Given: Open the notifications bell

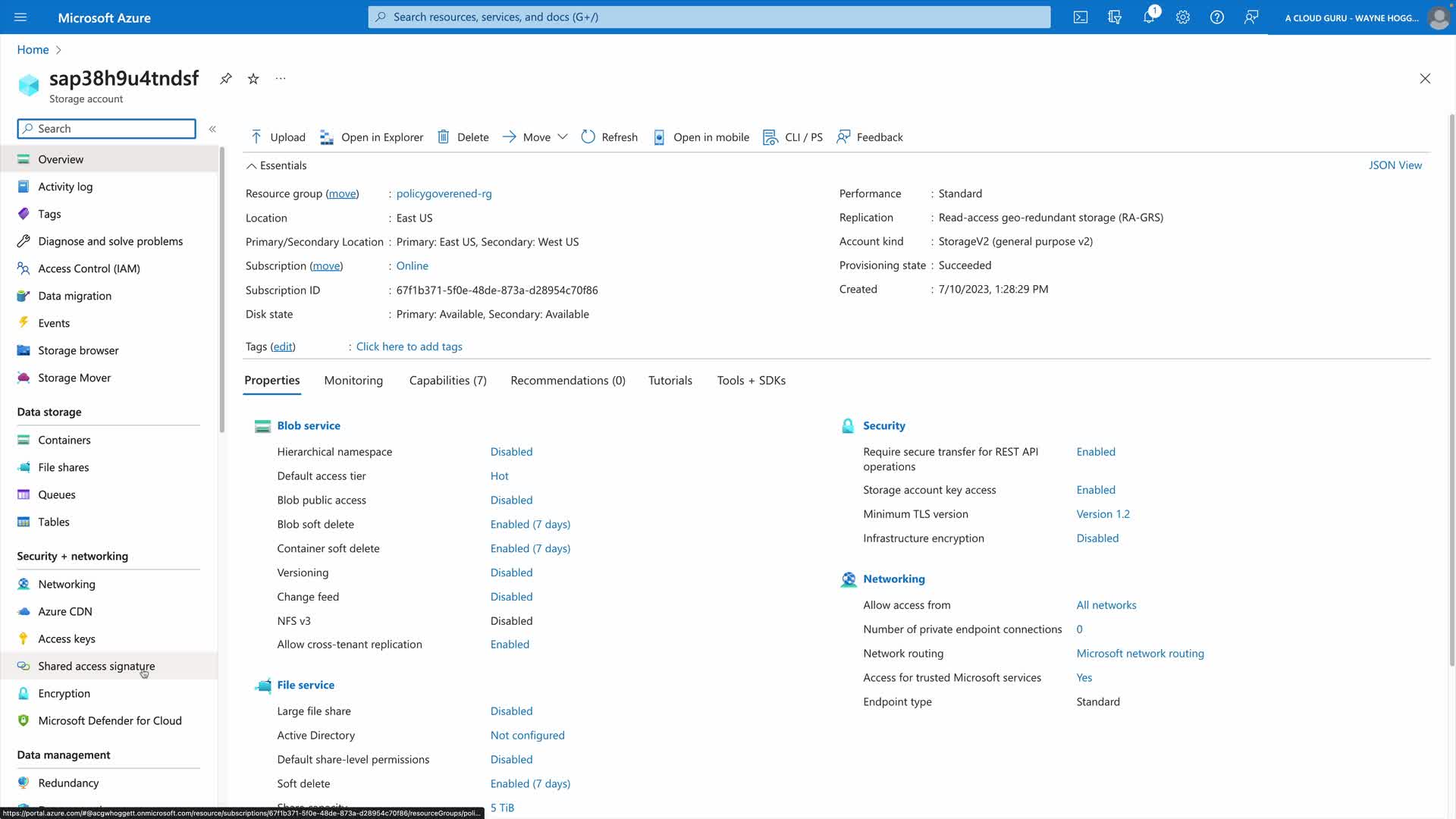Looking at the screenshot, I should pyautogui.click(x=1148, y=17).
